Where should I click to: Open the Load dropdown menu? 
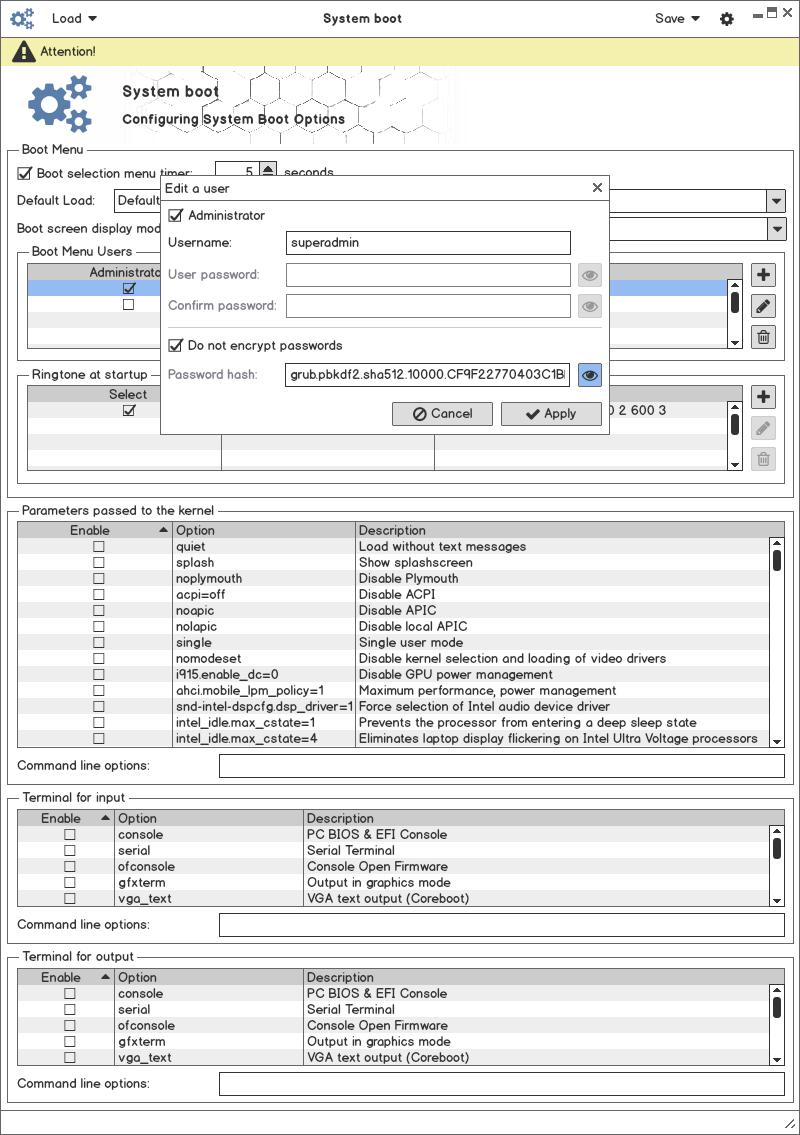[x=74, y=19]
